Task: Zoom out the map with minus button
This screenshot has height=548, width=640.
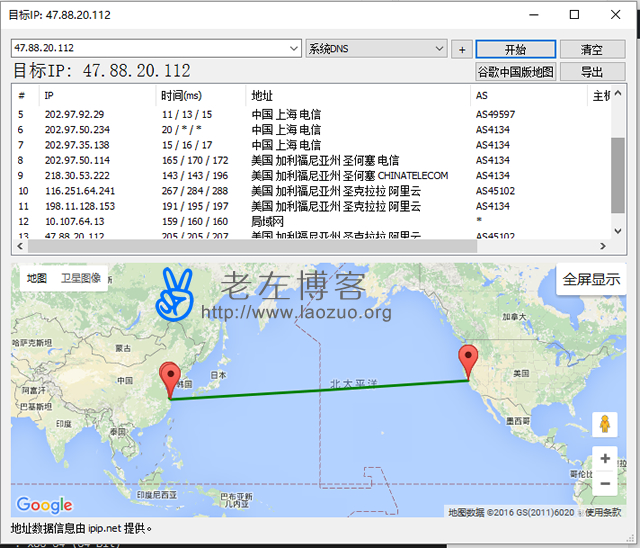Action: tap(604, 483)
